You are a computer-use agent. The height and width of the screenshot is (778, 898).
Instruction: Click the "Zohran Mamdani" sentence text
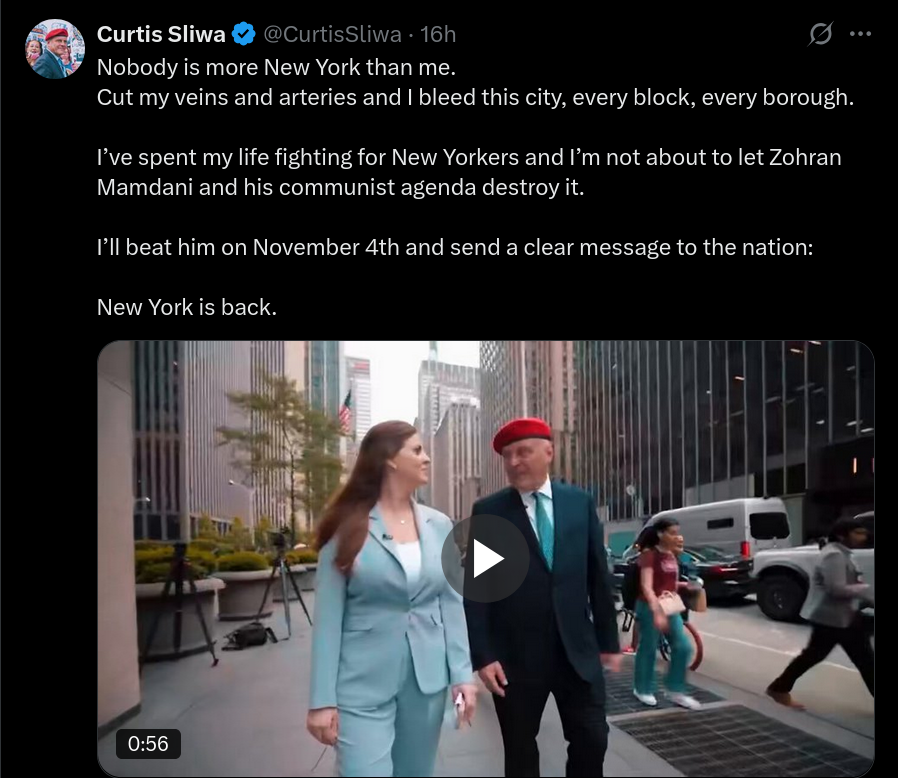pos(469,172)
